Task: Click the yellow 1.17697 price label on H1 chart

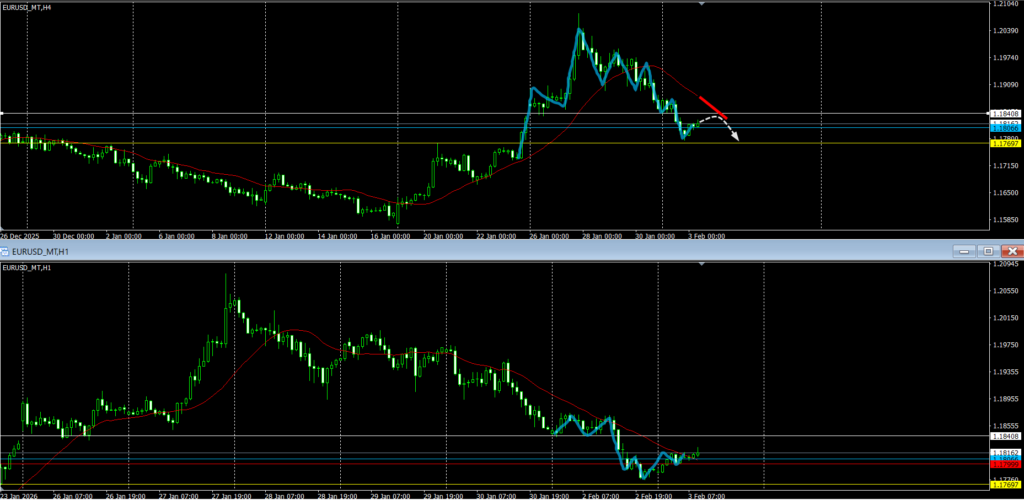Action: point(1004,486)
